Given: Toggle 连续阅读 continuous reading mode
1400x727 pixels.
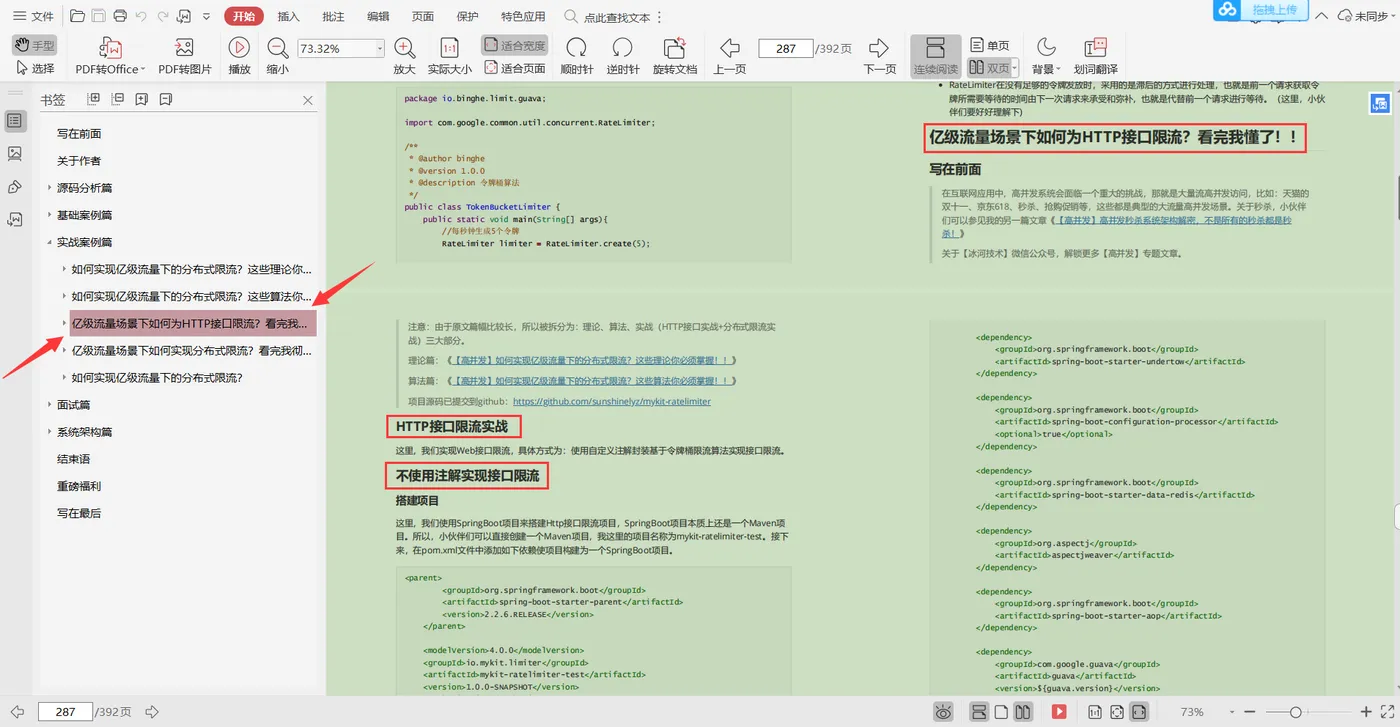Looking at the screenshot, I should pos(935,48).
